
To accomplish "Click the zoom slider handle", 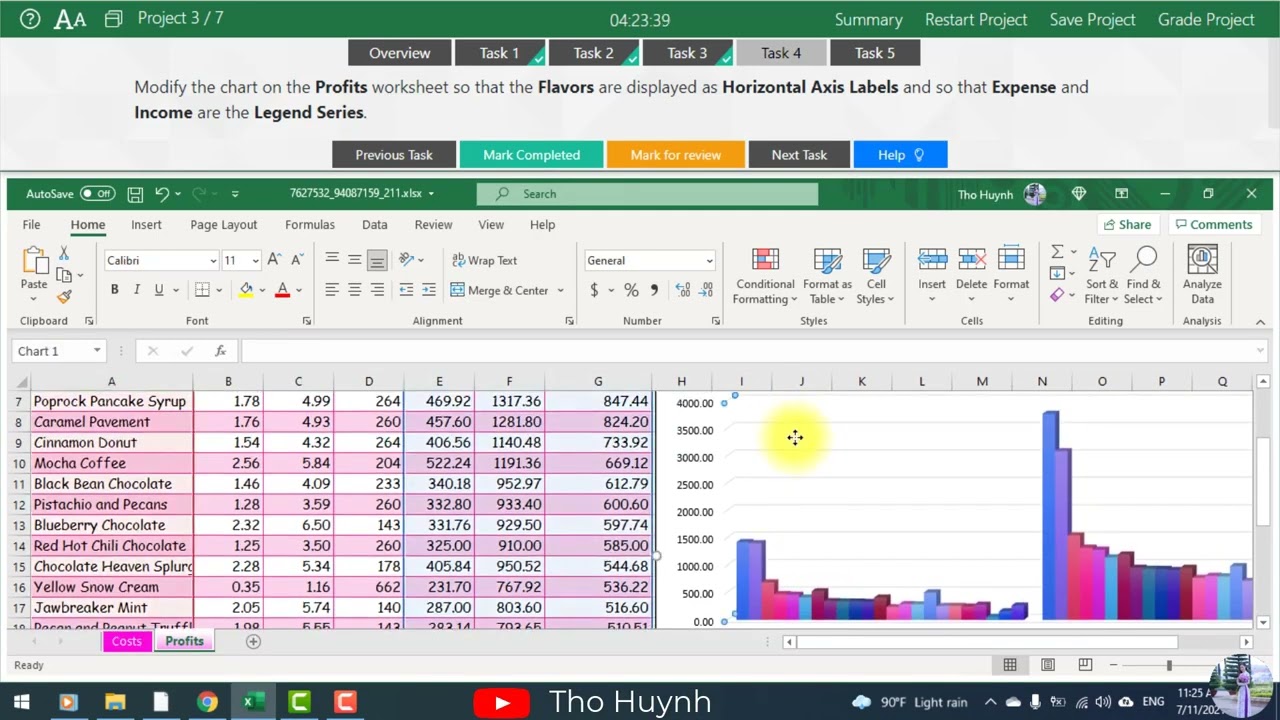I will tap(1169, 665).
